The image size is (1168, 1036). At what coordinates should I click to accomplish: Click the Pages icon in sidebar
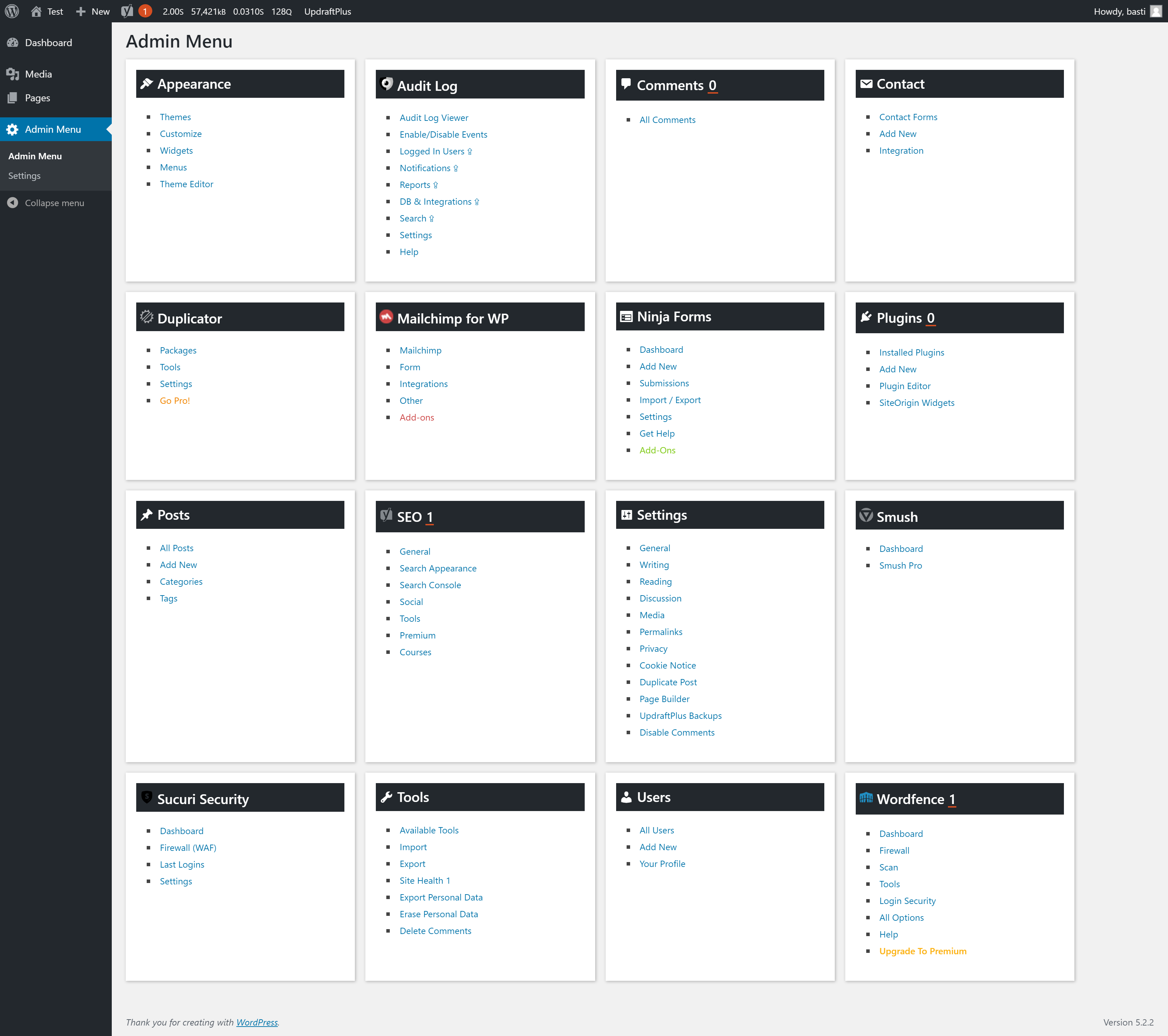[13, 98]
